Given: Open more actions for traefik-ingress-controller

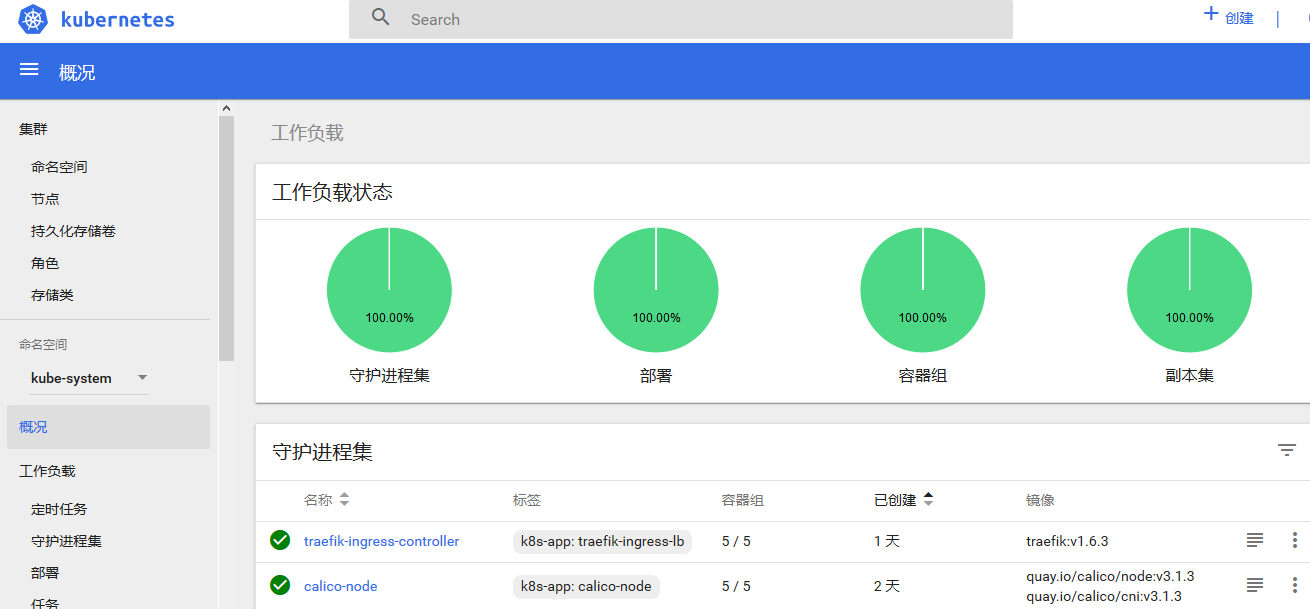Looking at the screenshot, I should pos(1295,540).
